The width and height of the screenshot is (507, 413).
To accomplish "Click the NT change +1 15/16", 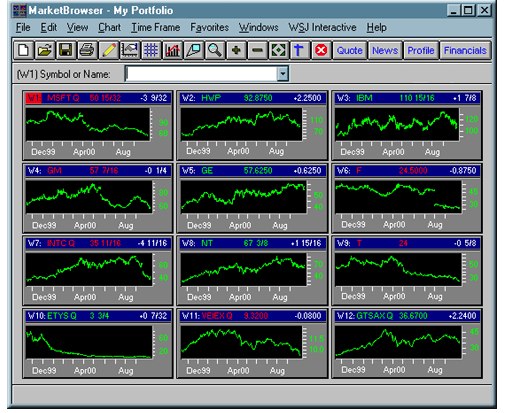I will click(306, 243).
